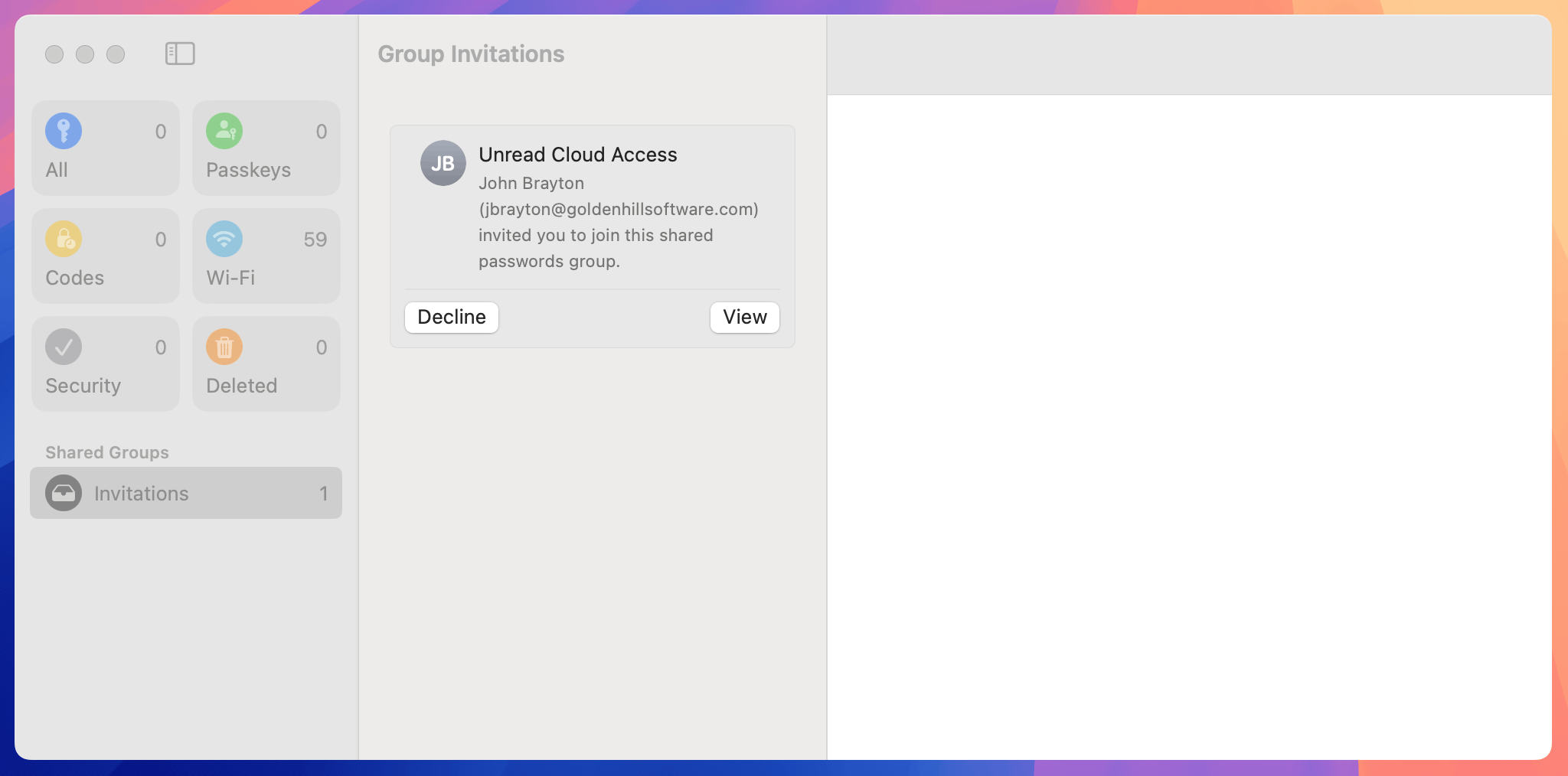Open the Deleted category

point(266,364)
